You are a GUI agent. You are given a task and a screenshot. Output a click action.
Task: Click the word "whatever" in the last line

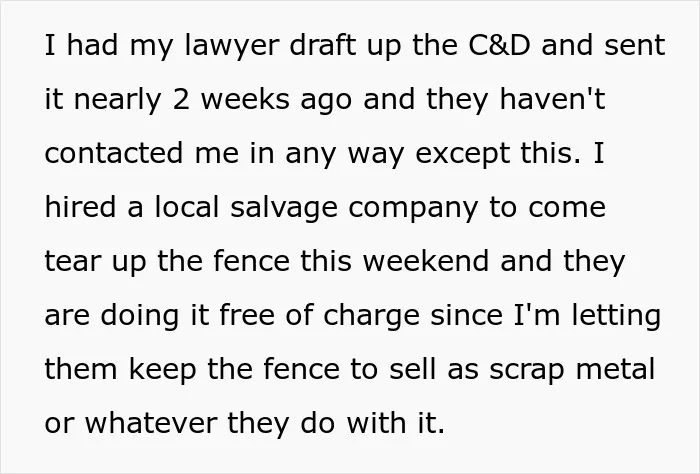(151, 423)
